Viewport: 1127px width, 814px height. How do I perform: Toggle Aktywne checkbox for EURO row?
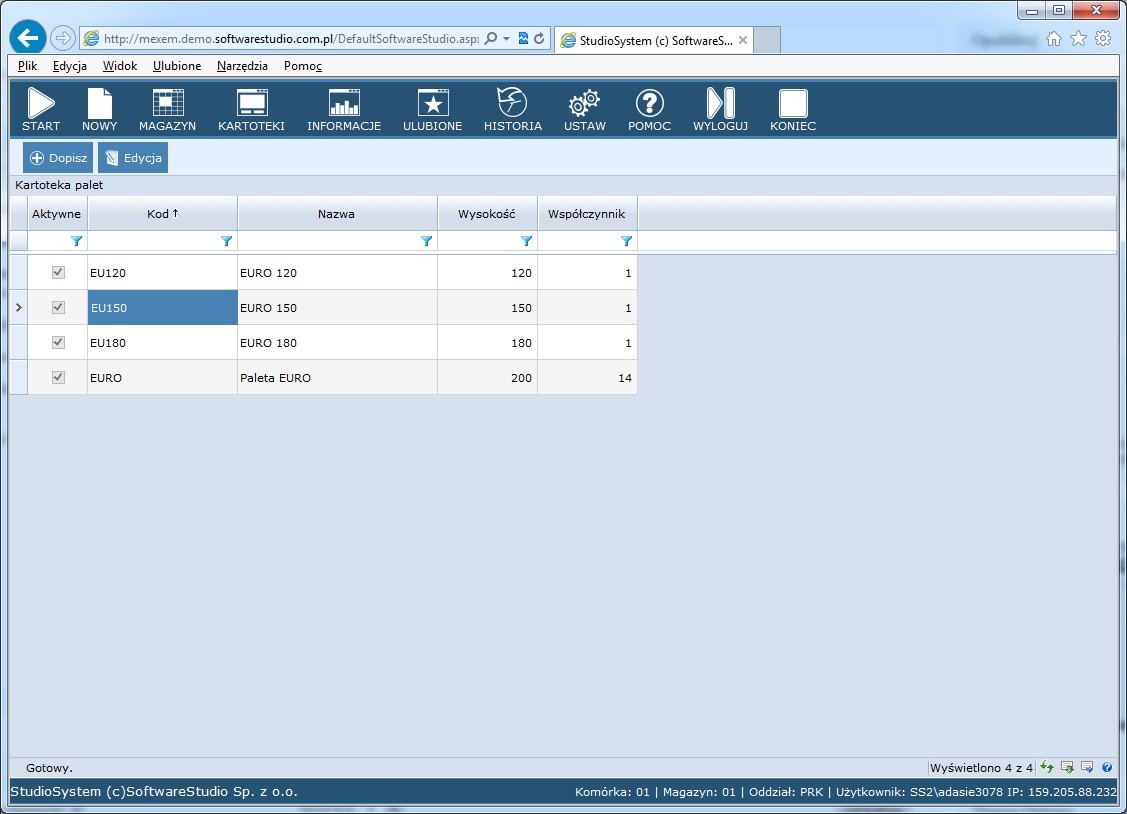point(58,377)
